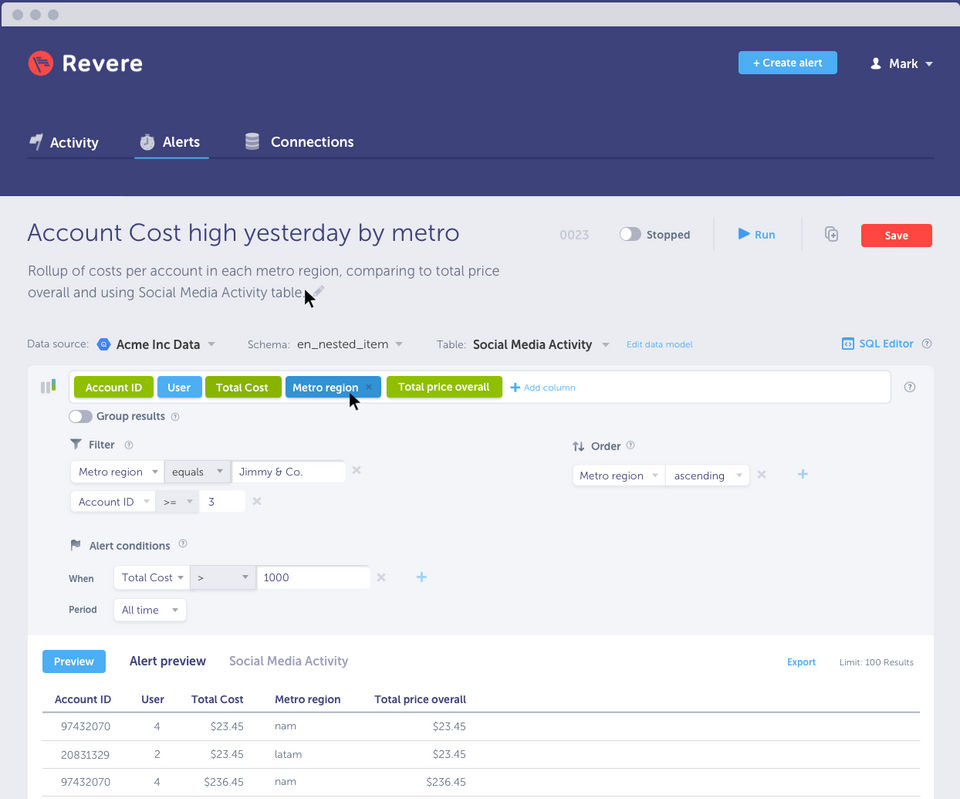Open the Total Cost condition field dropdown

coord(152,577)
